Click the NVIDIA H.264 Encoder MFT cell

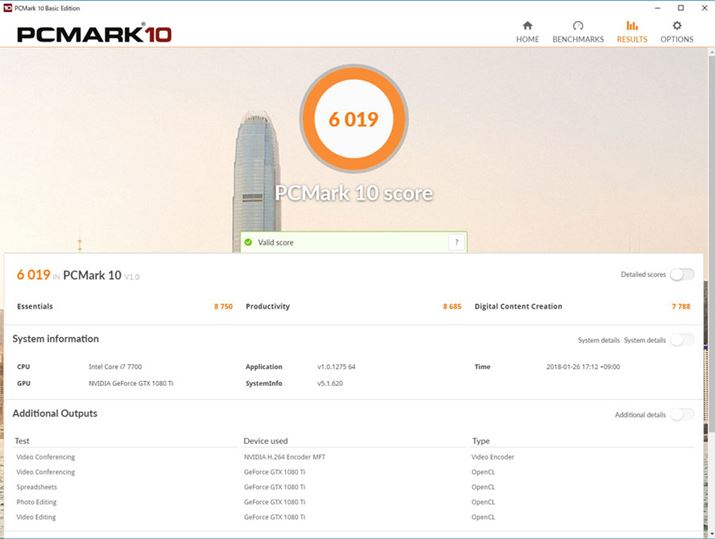(285, 457)
